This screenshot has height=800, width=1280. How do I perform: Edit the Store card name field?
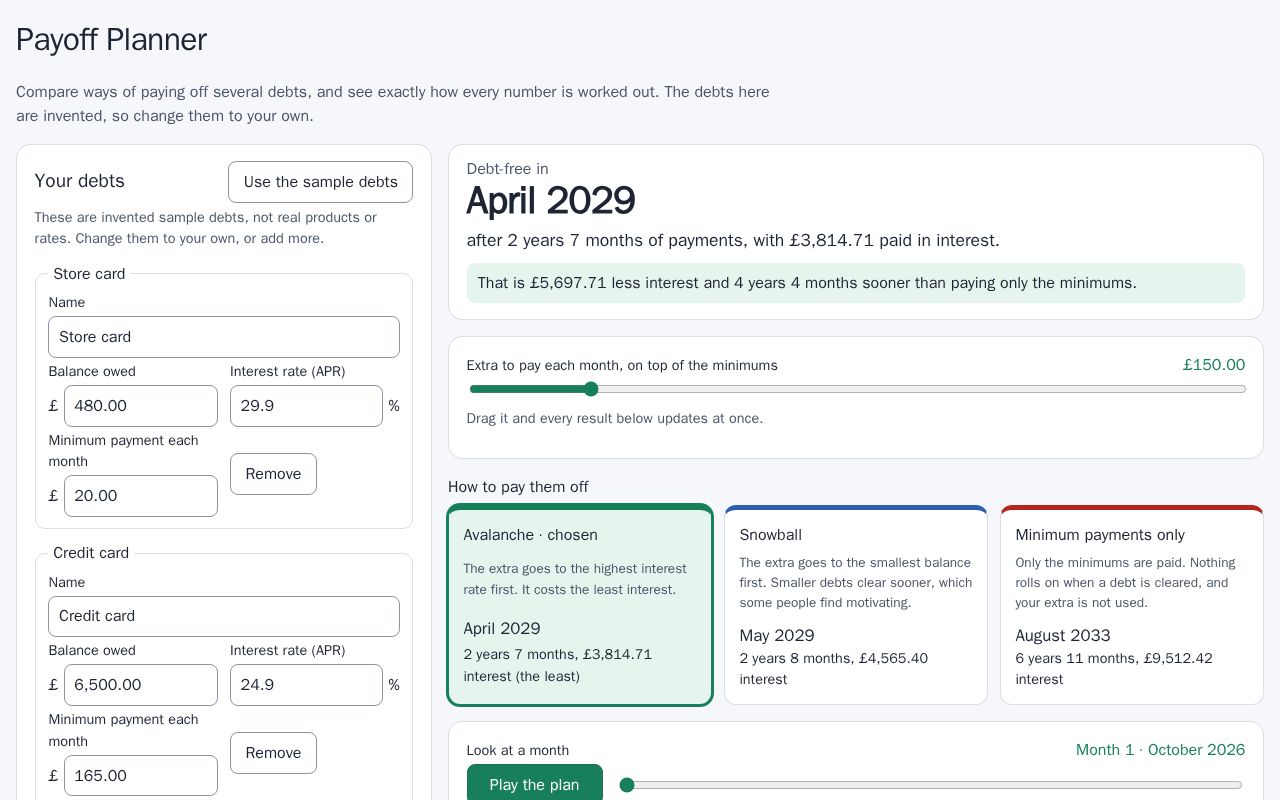click(224, 337)
